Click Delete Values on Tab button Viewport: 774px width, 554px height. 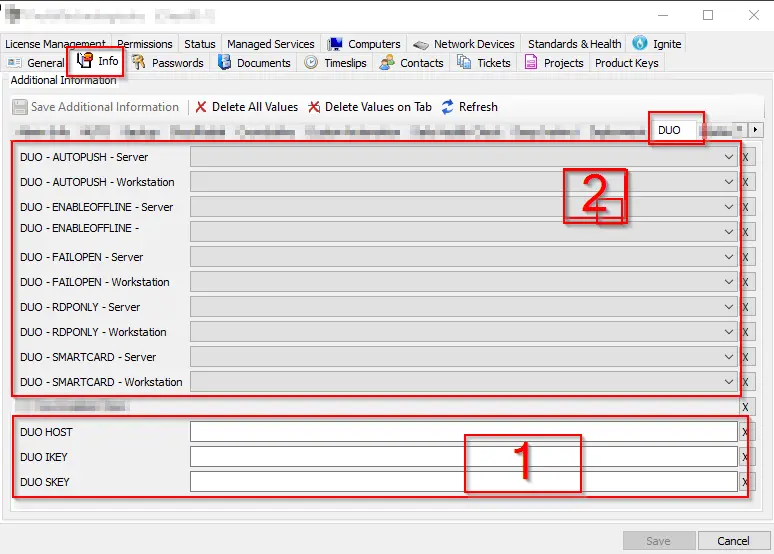370,107
